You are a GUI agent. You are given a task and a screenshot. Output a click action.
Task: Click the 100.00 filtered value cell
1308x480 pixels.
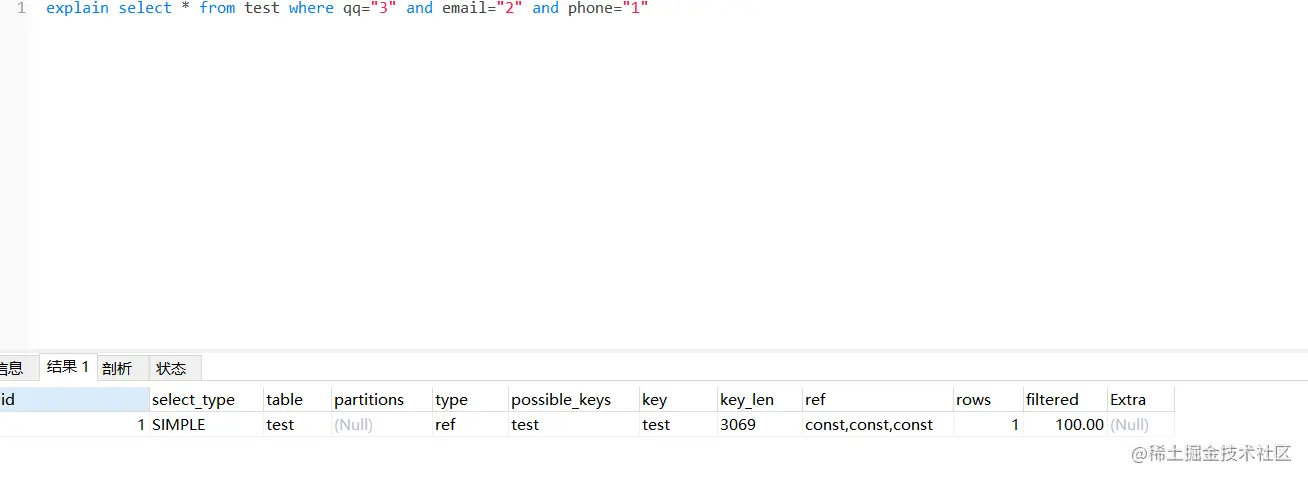(x=1065, y=425)
